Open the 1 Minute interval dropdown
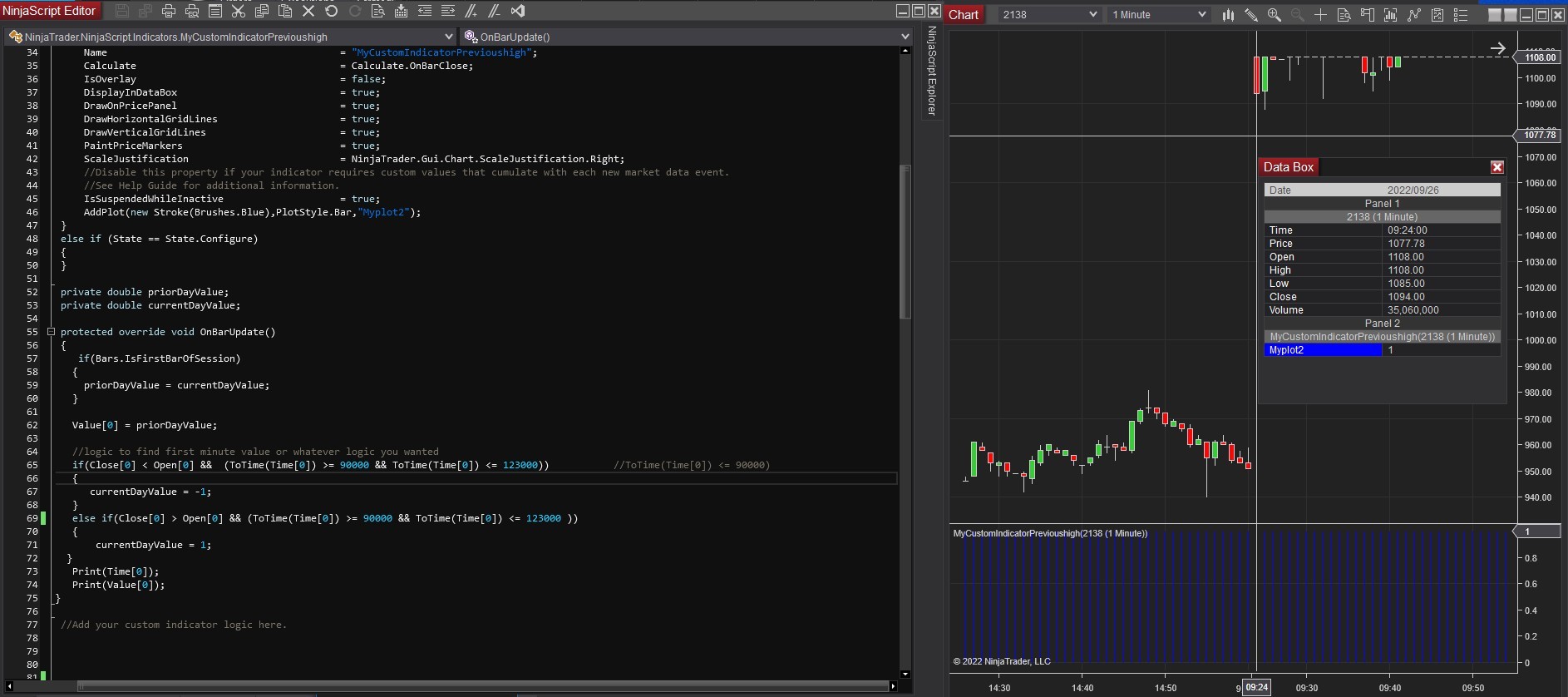This screenshot has width=1568, height=697. [x=1201, y=15]
